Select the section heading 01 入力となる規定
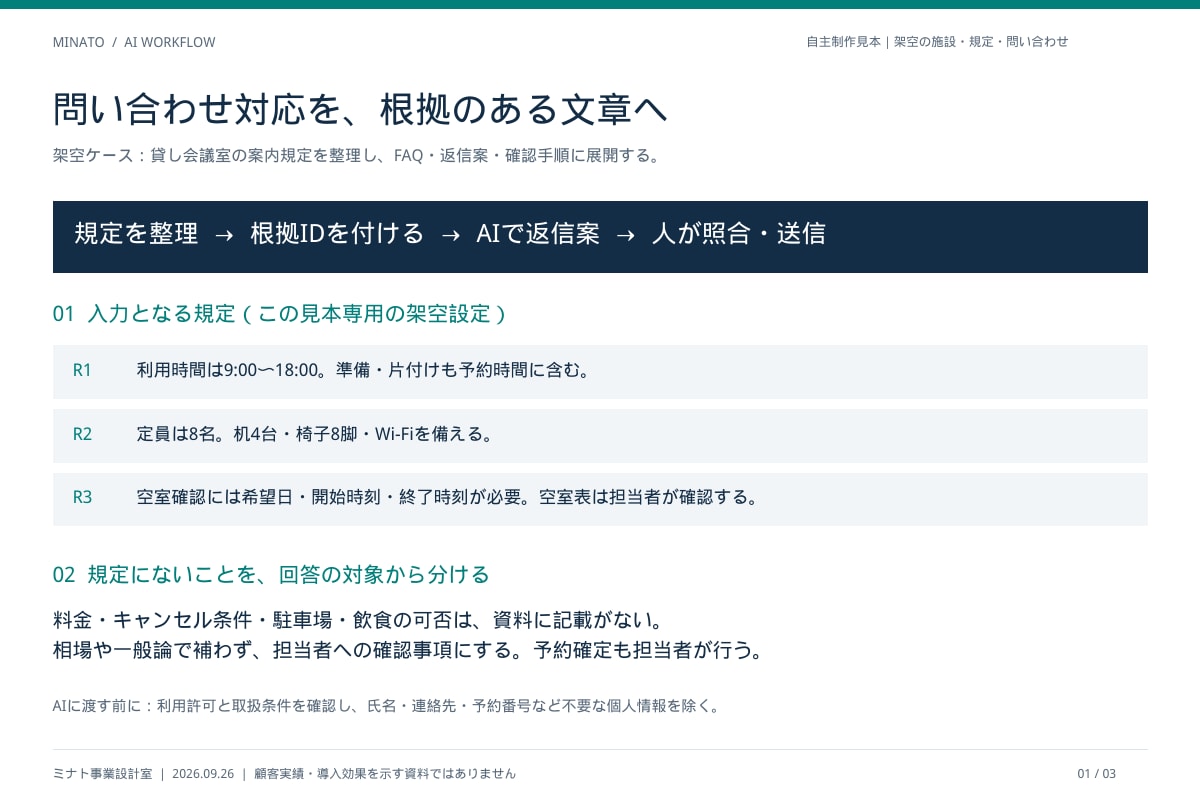Screen dimensions: 1200x800 [x=280, y=314]
